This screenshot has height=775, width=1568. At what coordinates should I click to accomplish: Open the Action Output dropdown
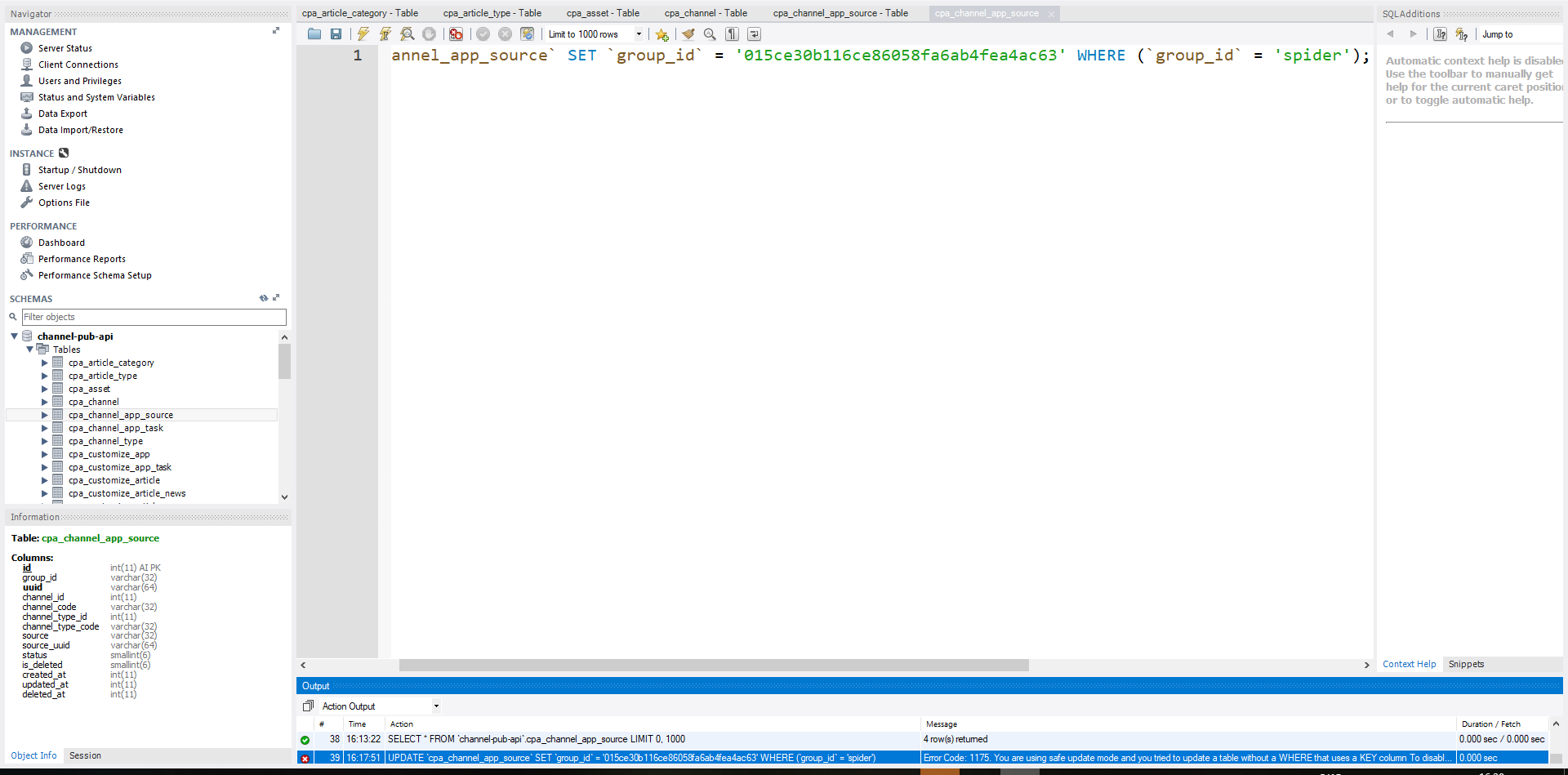coord(436,706)
